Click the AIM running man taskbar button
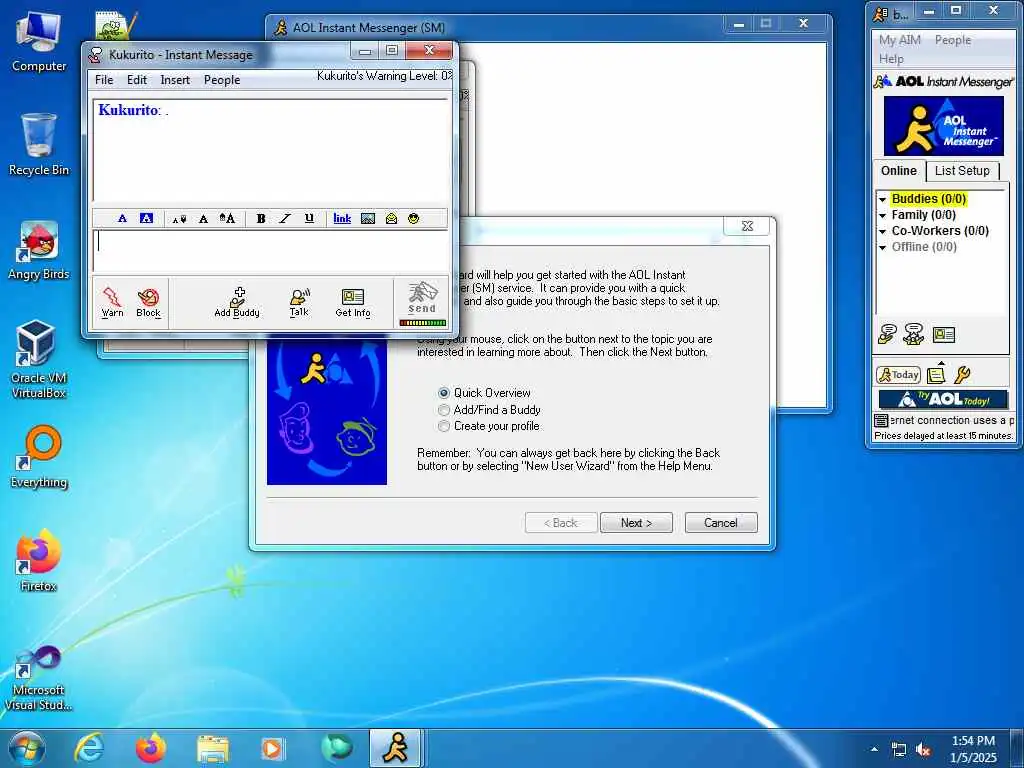The image size is (1024, 768). point(396,748)
